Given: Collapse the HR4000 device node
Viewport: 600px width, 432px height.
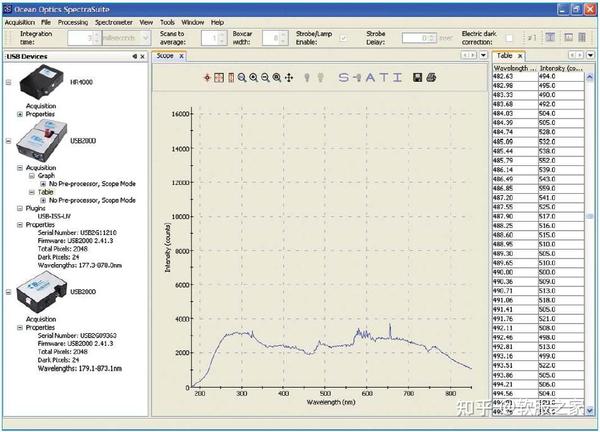Looking at the screenshot, I should click(8, 82).
